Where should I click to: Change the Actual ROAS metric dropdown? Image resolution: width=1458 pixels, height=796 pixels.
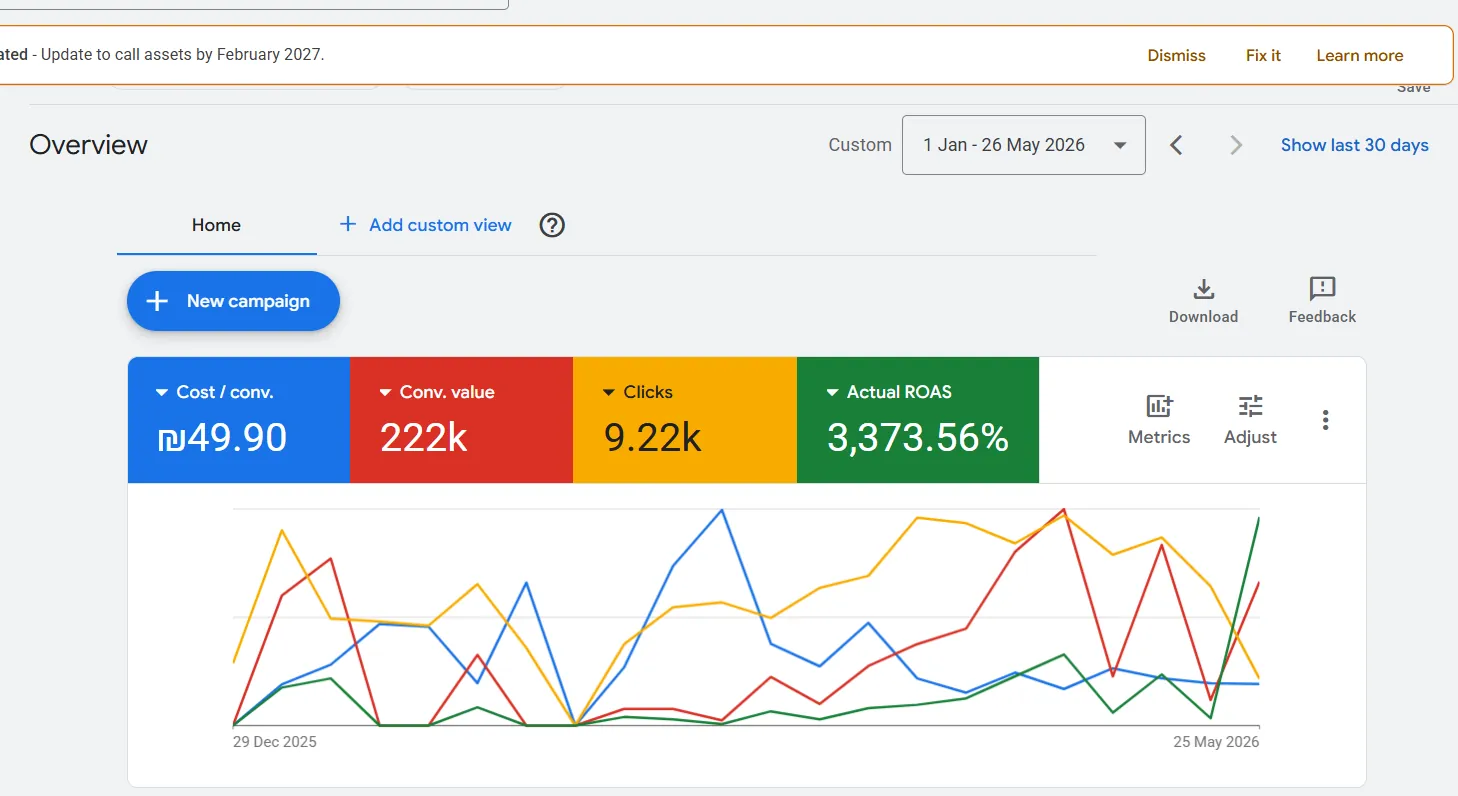(x=889, y=392)
